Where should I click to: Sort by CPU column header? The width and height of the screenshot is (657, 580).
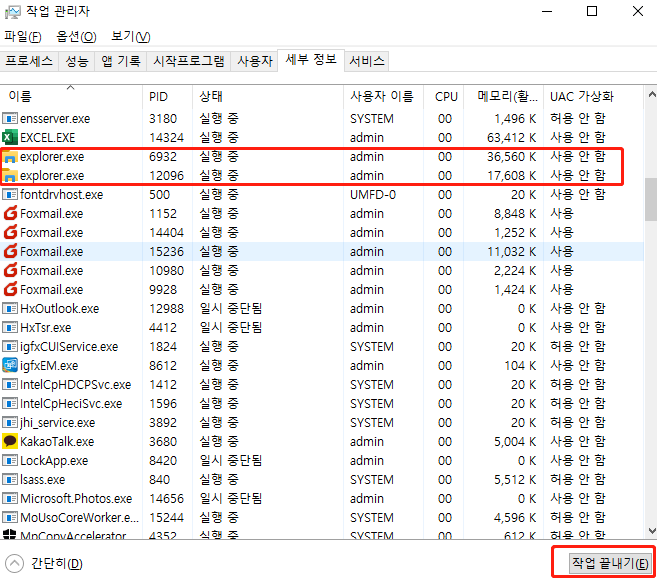(446, 97)
